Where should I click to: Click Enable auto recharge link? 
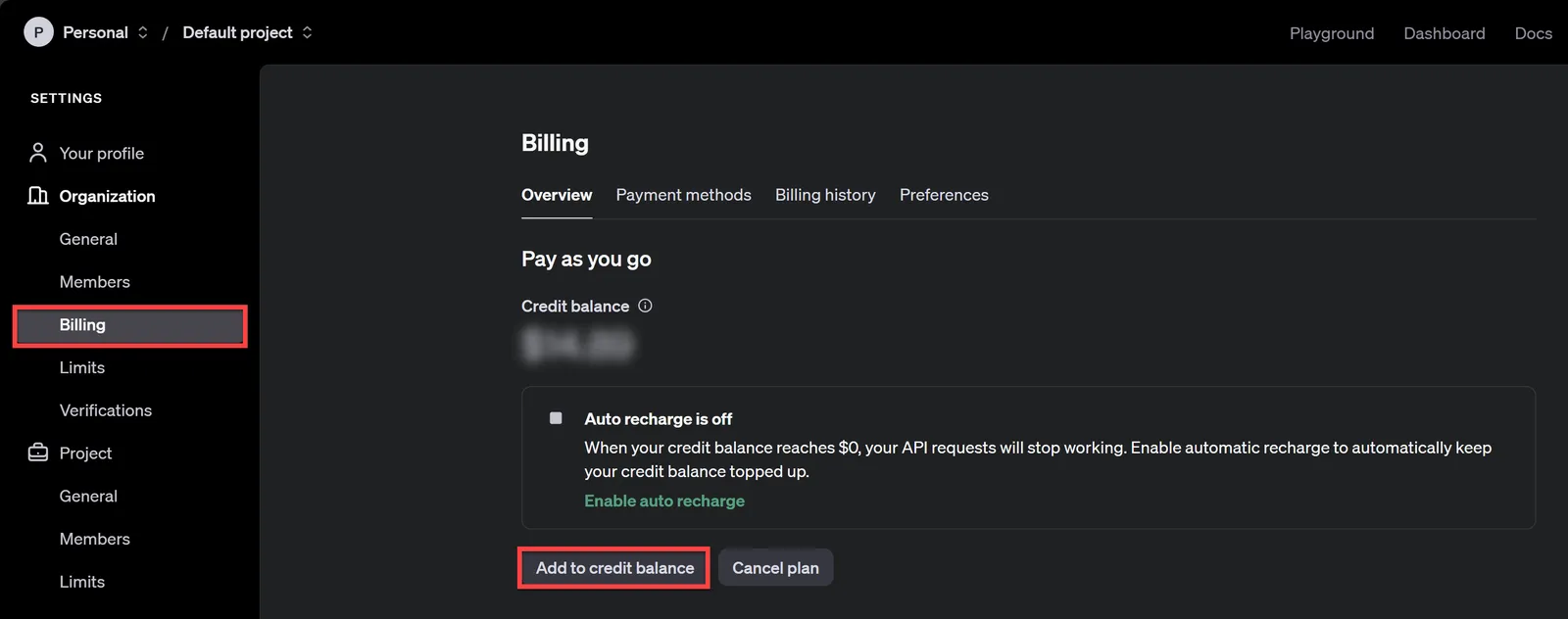[664, 500]
